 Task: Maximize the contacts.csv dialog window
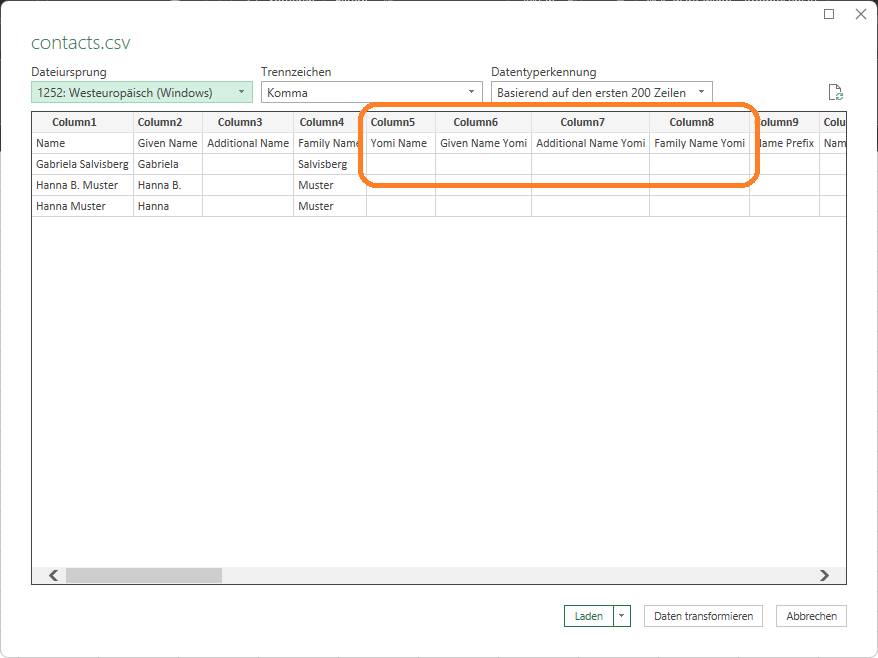(829, 14)
